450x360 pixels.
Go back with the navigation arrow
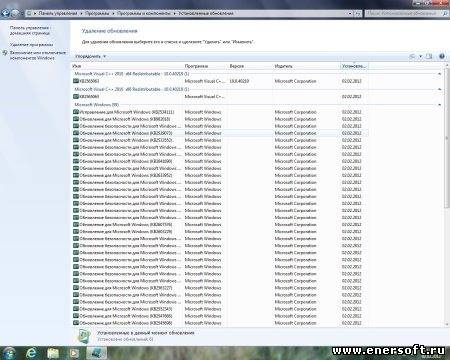pos(5,13)
